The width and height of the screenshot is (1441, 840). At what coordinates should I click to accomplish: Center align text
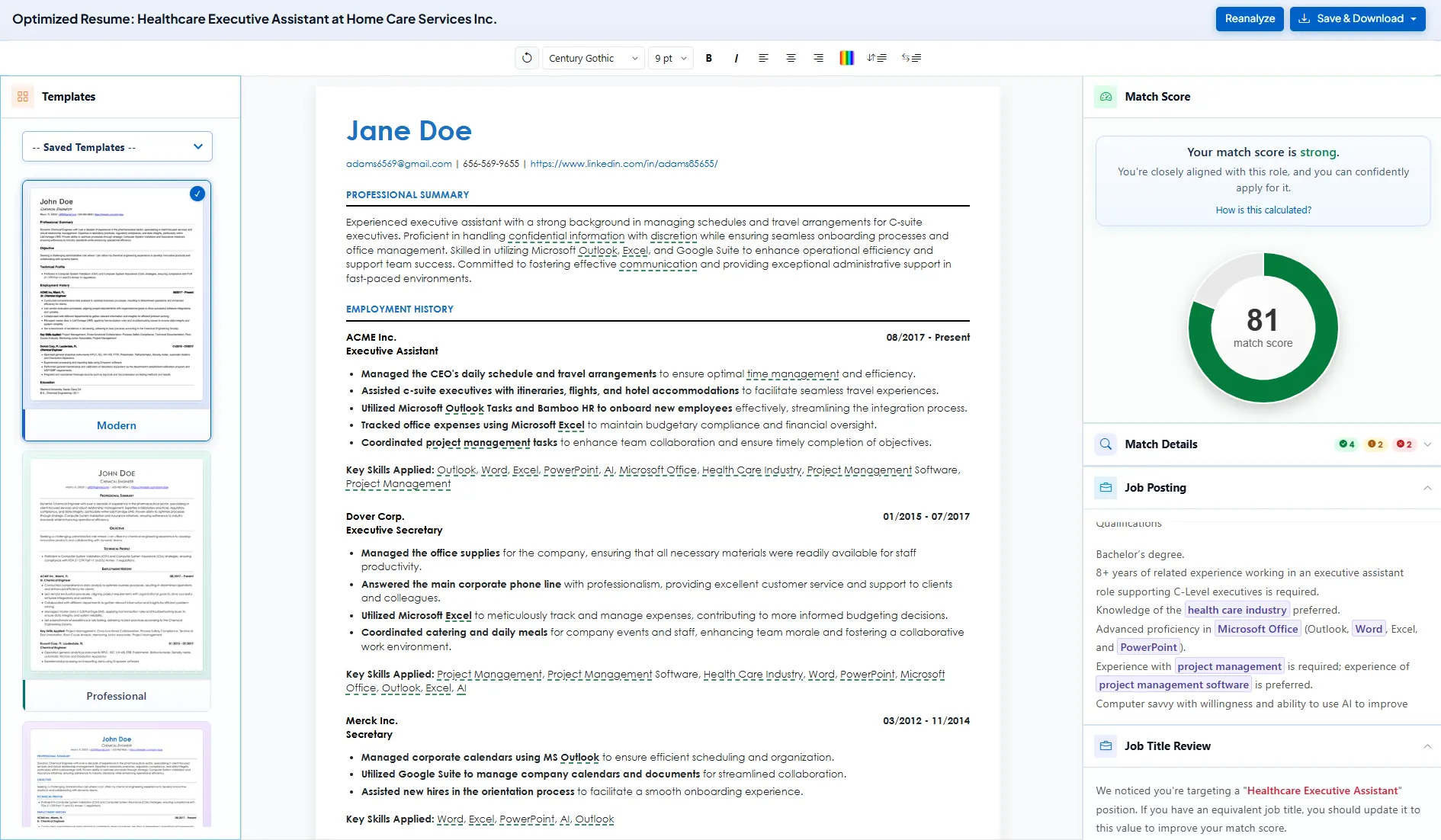pyautogui.click(x=791, y=58)
